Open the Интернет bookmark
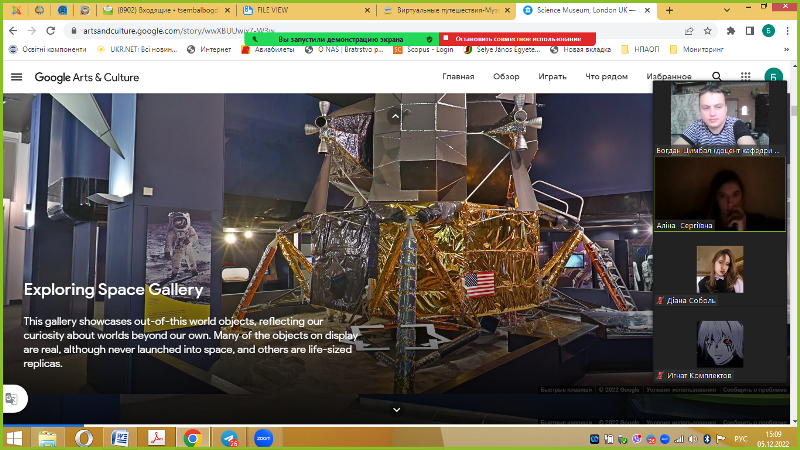The image size is (800, 450). click(x=209, y=49)
